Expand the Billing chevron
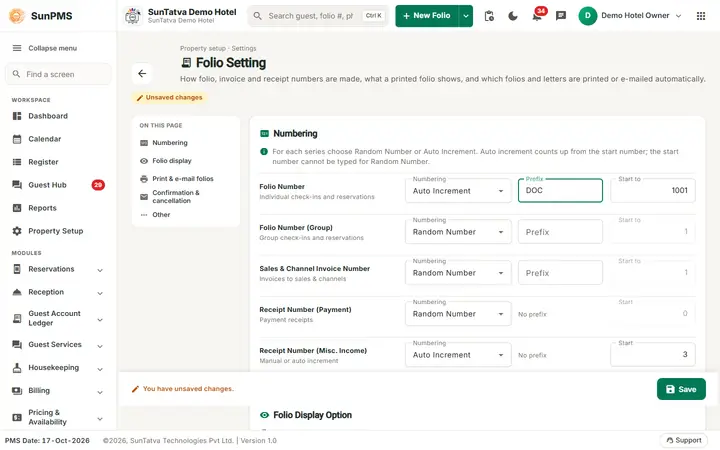720x450 pixels. click(x=100, y=392)
